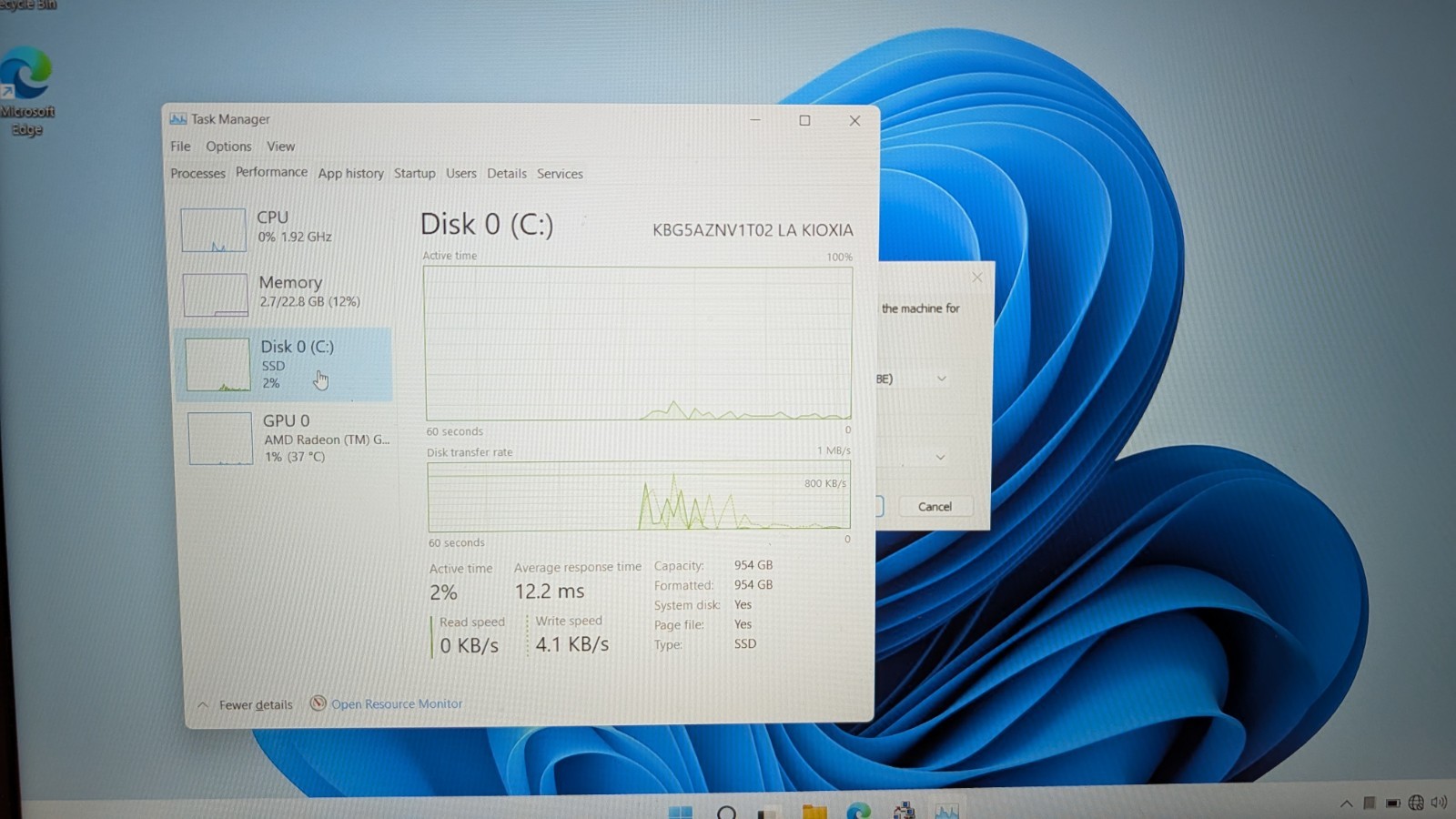
Task: Close the background dialog with X
Action: coord(976,278)
